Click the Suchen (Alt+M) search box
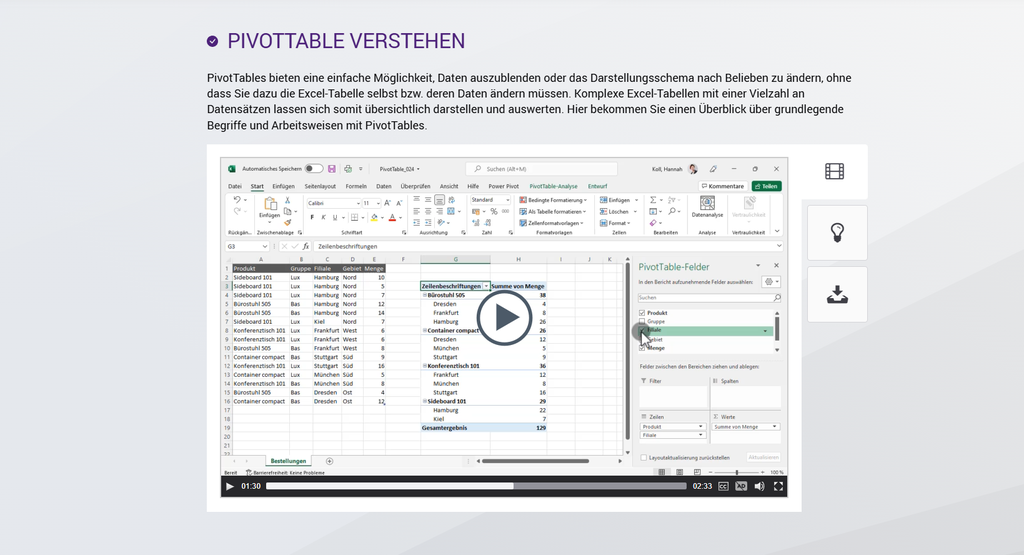The width and height of the screenshot is (1024, 555). (x=541, y=168)
